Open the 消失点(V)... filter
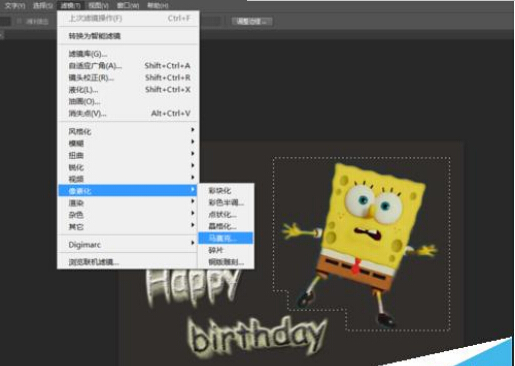Viewport: 515px width, 366px height. click(x=129, y=113)
